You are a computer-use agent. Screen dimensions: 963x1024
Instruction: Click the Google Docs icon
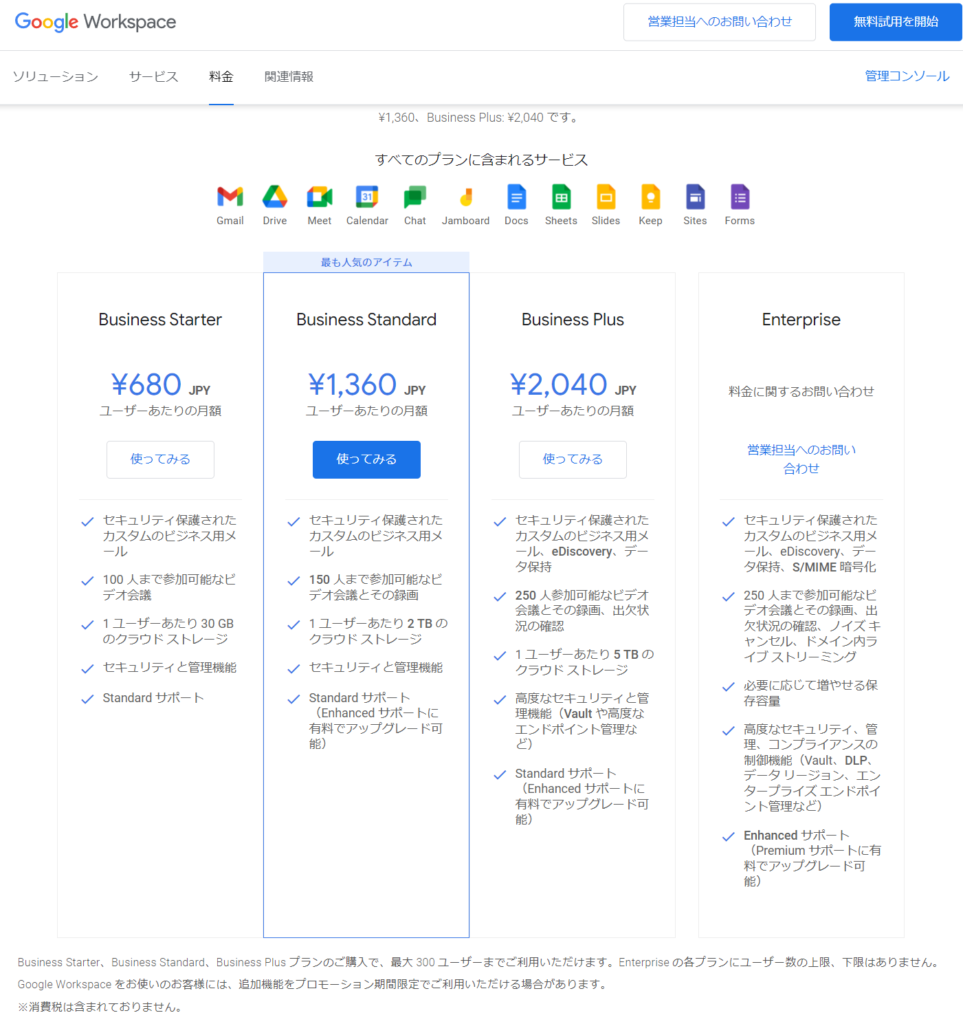[x=516, y=197]
